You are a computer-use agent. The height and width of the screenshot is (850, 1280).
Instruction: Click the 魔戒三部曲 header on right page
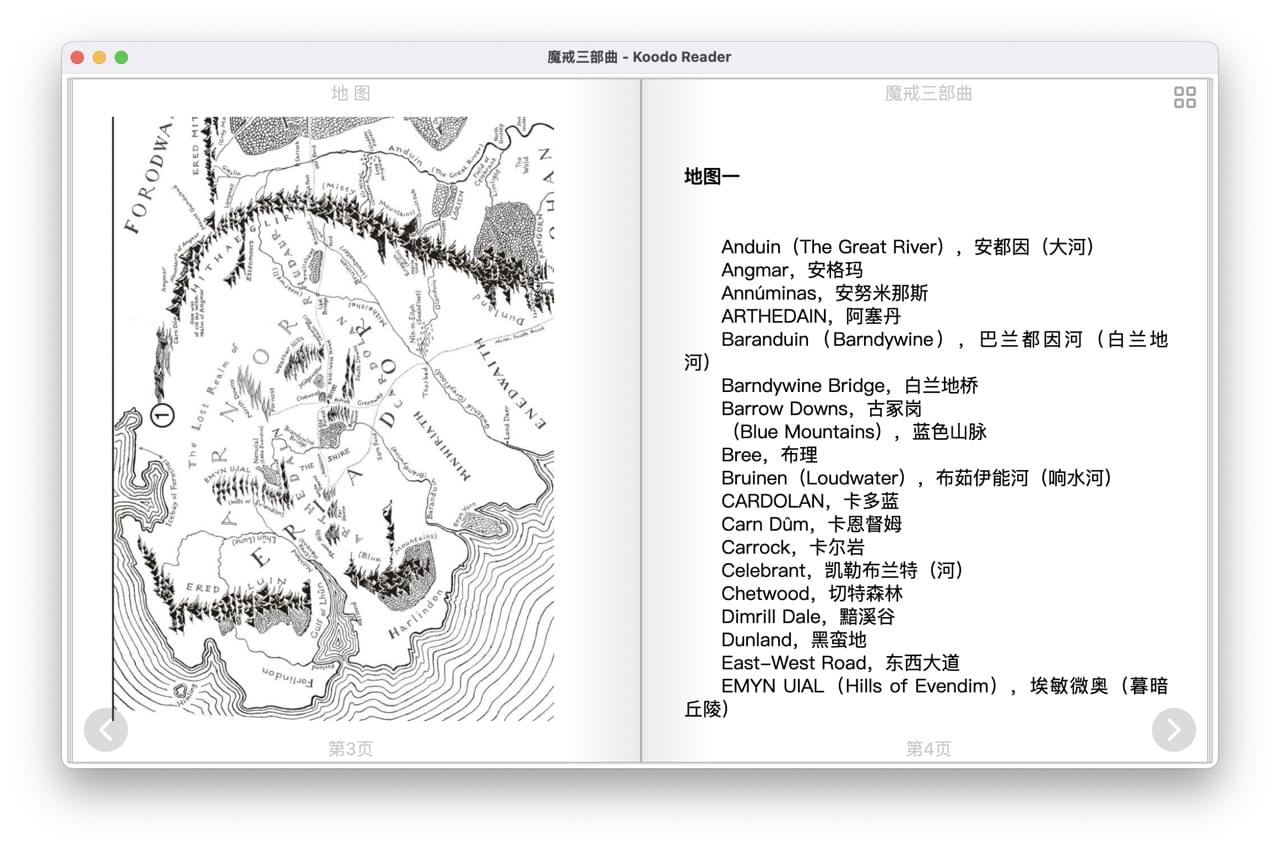(x=928, y=93)
